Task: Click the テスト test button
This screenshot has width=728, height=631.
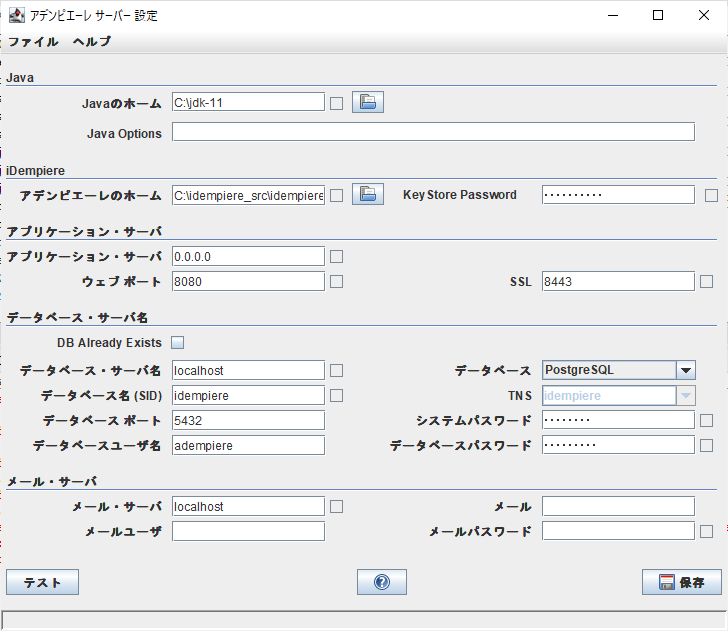Action: pyautogui.click(x=42, y=582)
